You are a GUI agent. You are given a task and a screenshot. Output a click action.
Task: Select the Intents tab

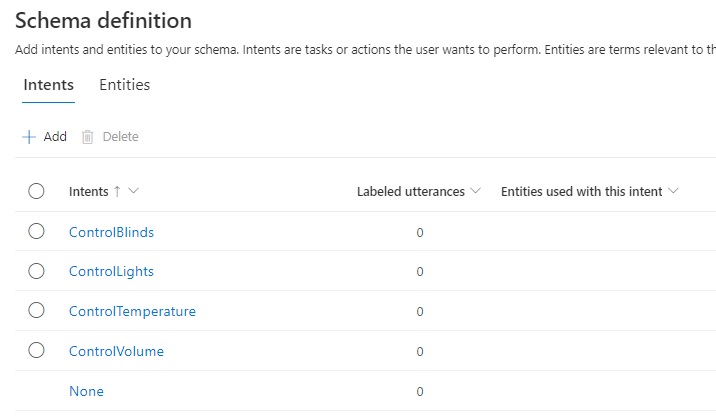[x=48, y=85]
